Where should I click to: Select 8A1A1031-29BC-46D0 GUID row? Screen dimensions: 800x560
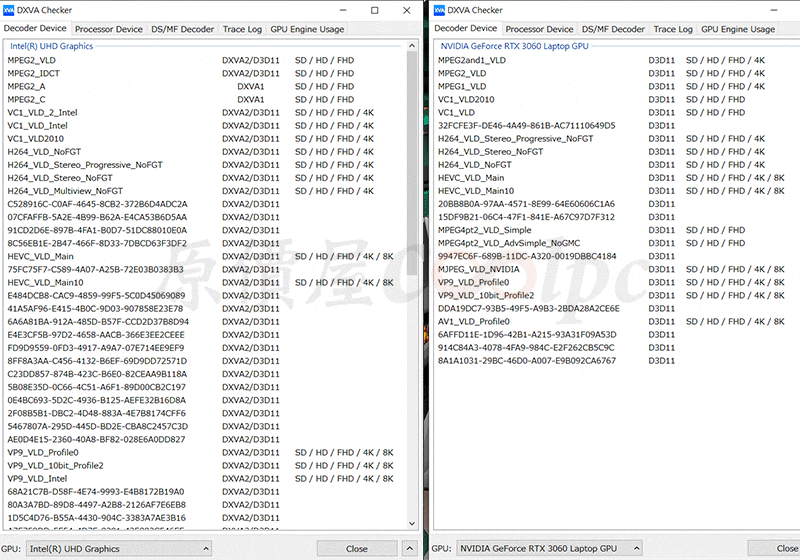(x=617, y=361)
